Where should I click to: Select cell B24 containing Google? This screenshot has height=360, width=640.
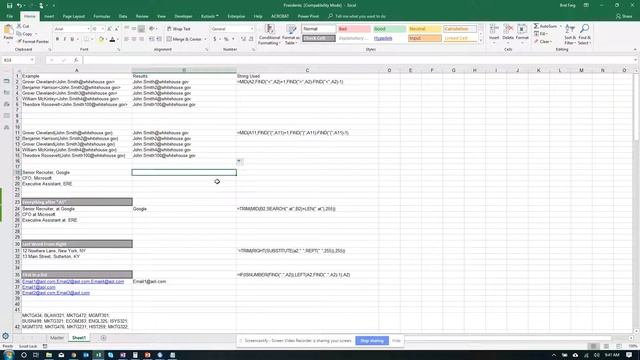184,209
